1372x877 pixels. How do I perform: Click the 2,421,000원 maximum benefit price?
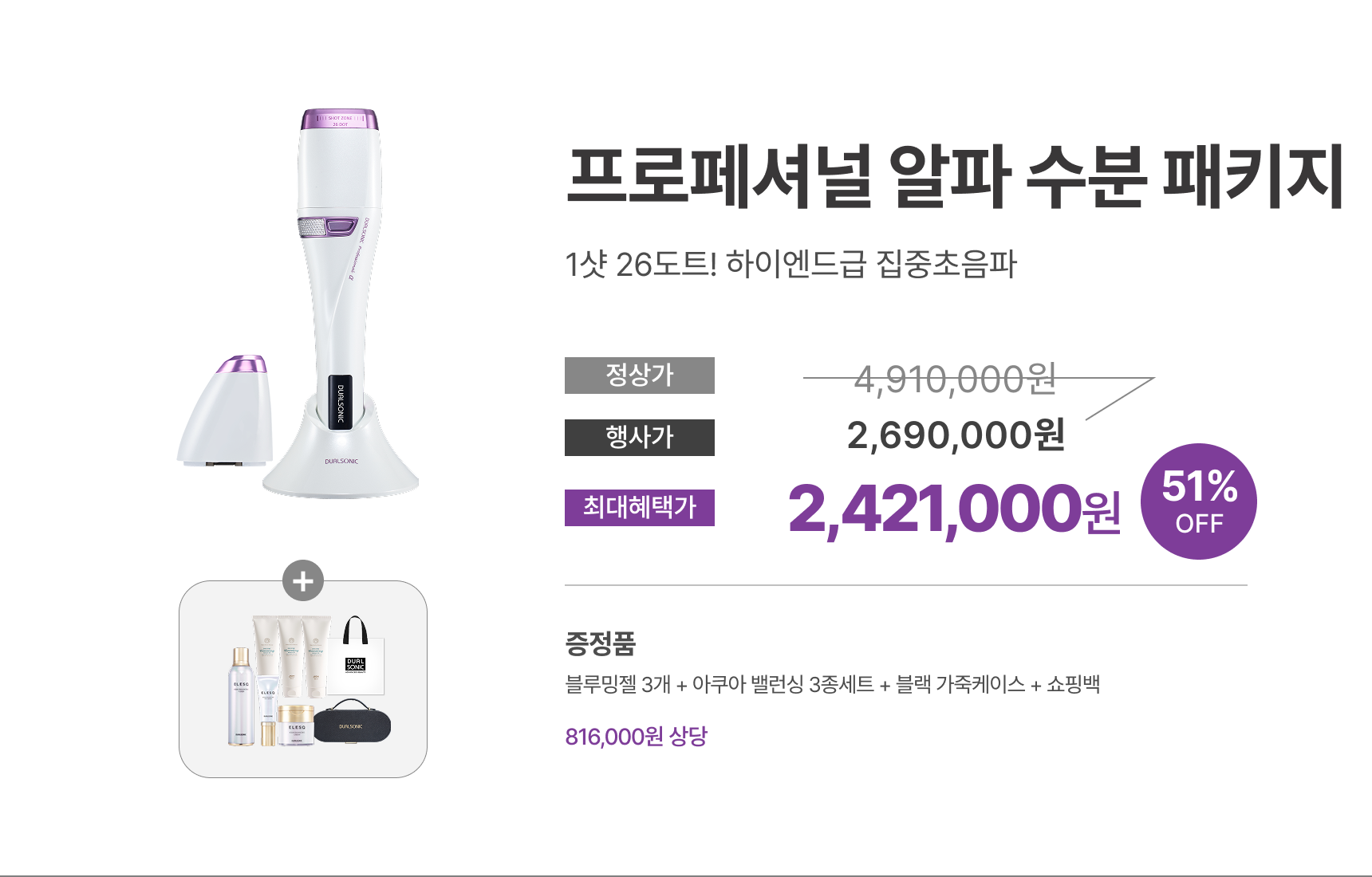click(954, 509)
